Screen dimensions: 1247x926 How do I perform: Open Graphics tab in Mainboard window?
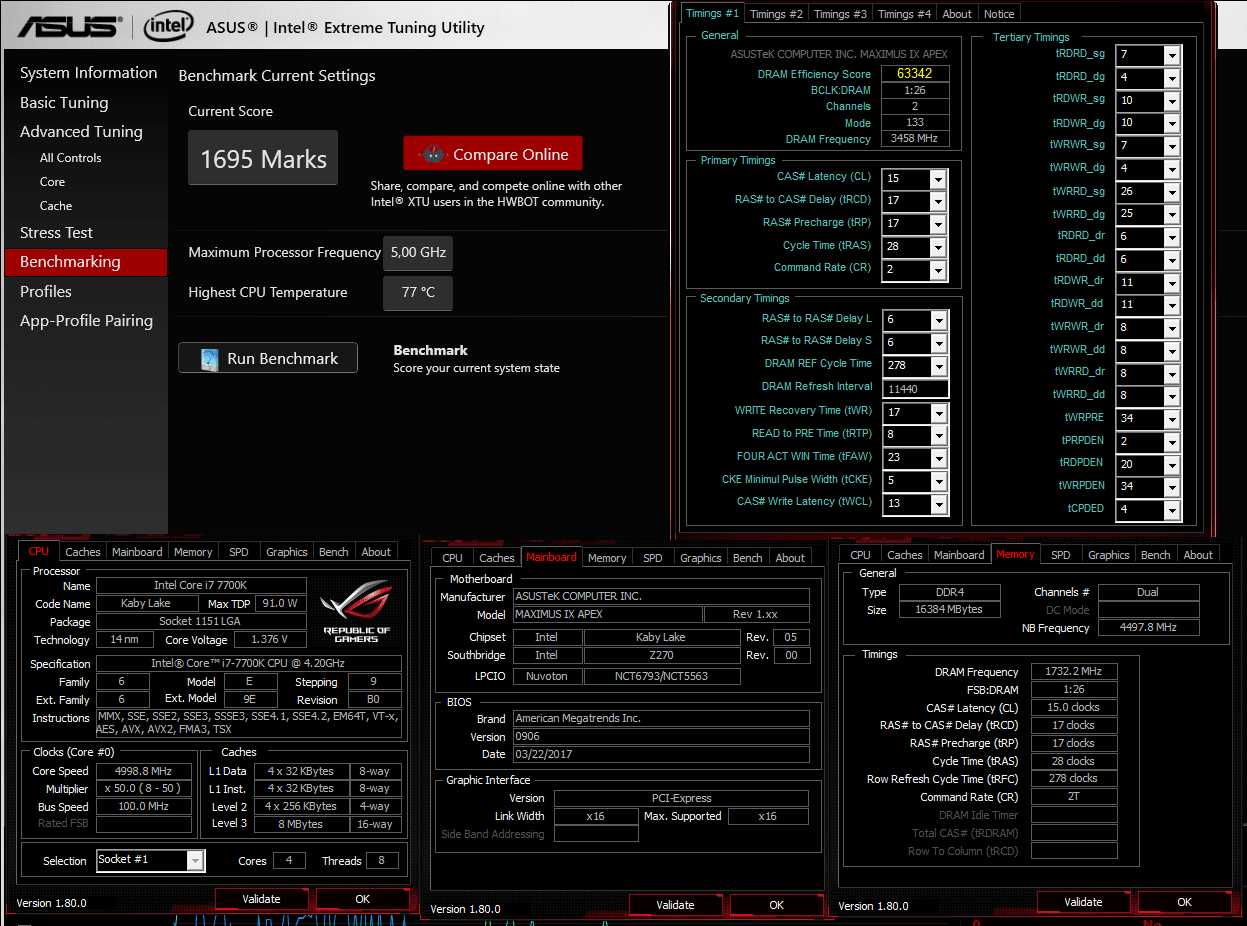[701, 558]
